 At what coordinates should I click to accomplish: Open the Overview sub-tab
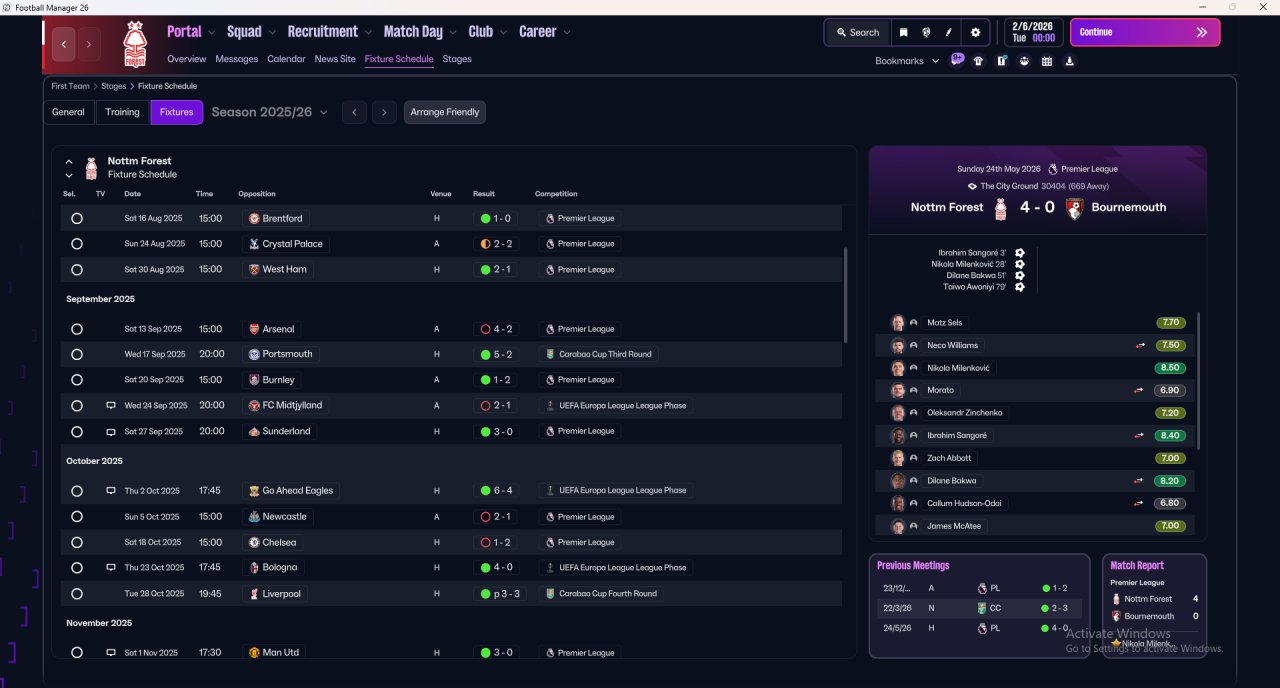(186, 59)
